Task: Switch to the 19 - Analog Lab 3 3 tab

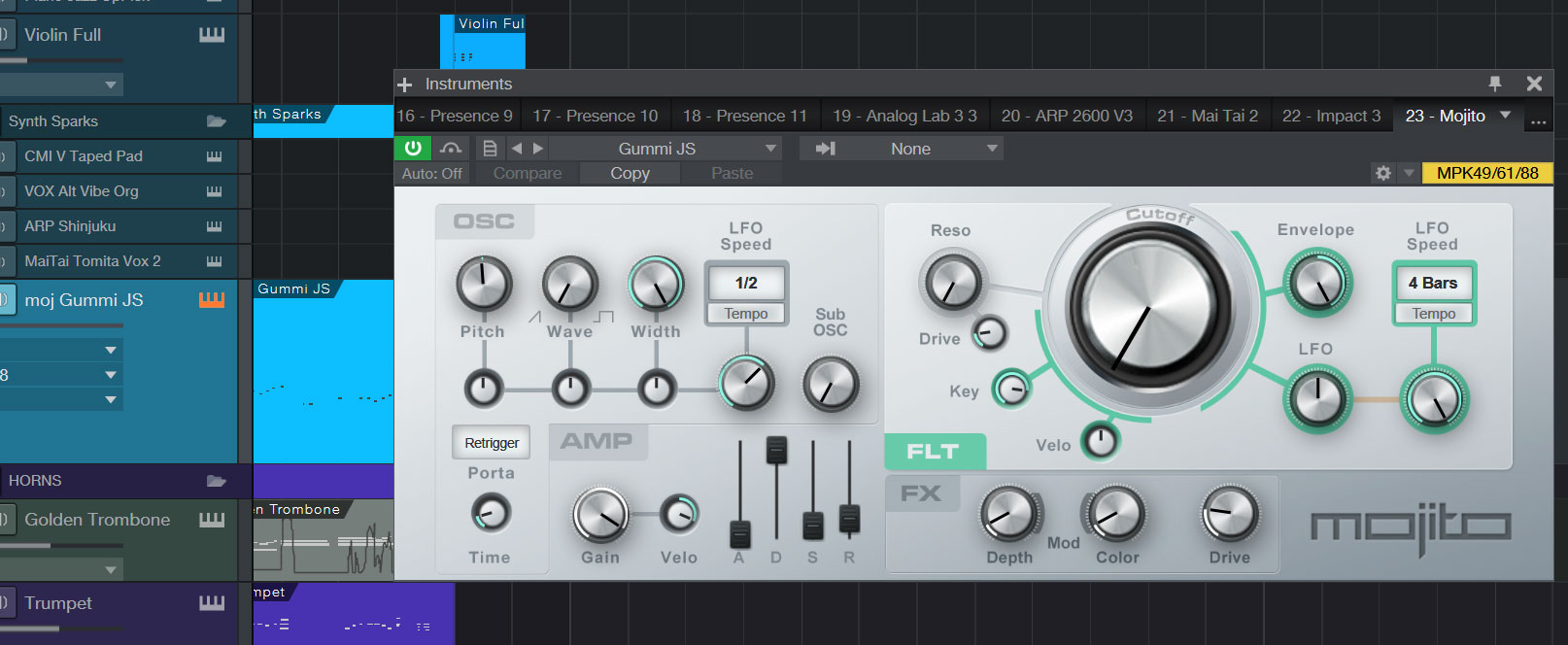Action: [905, 117]
